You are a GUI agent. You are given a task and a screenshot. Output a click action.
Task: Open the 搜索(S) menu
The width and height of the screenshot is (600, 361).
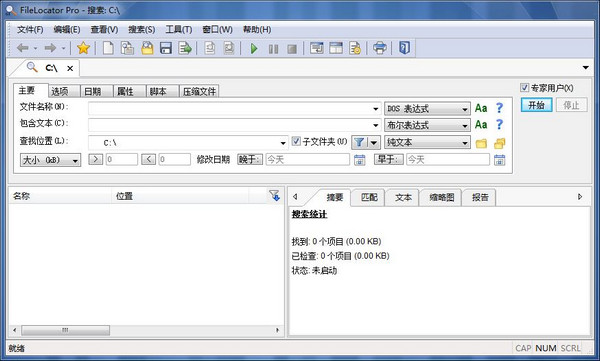pyautogui.click(x=141, y=29)
